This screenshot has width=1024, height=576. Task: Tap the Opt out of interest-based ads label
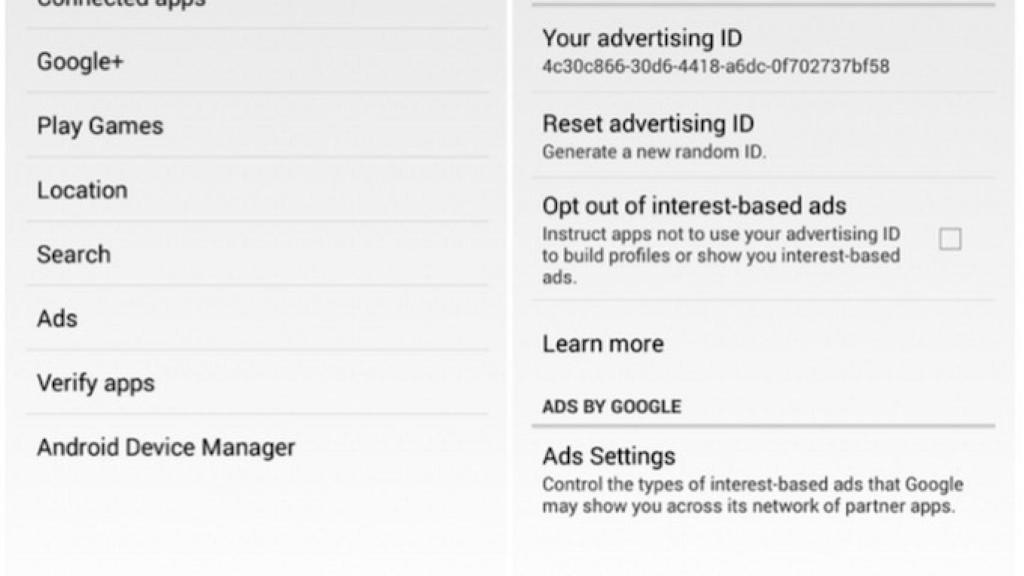pyautogui.click(x=694, y=205)
